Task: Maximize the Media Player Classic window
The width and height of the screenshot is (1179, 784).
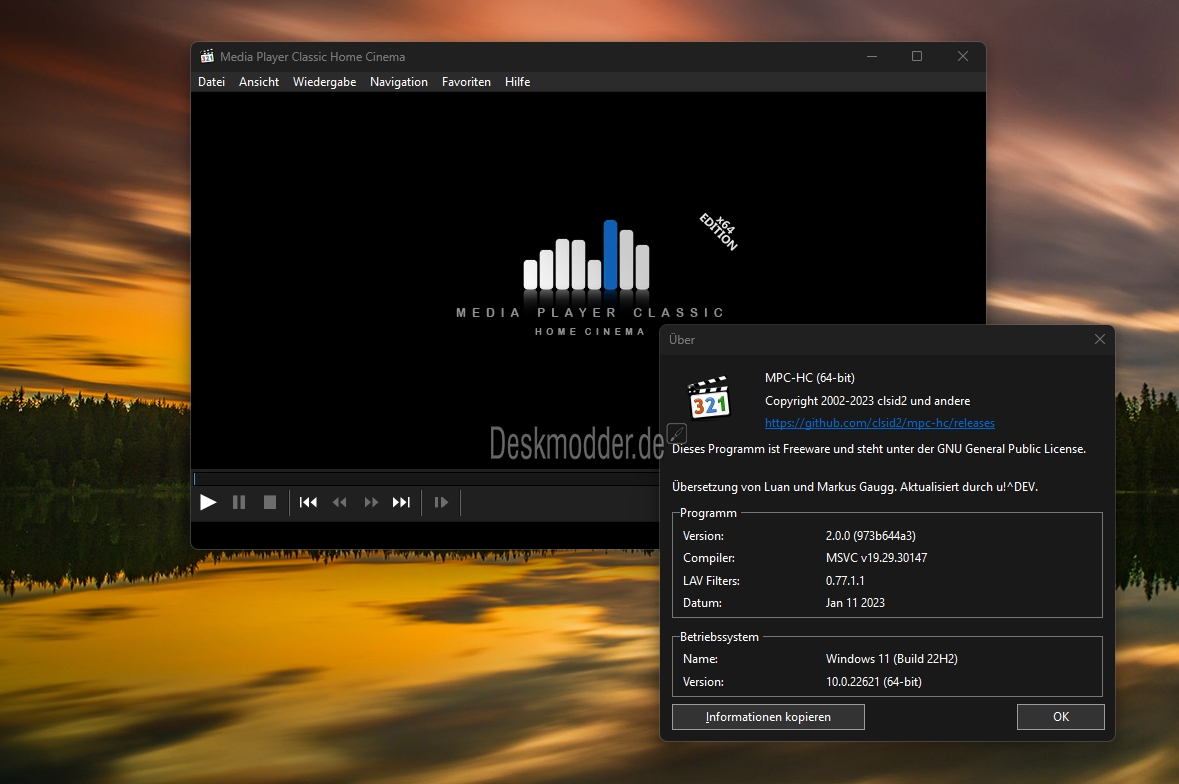Action: coord(917,56)
